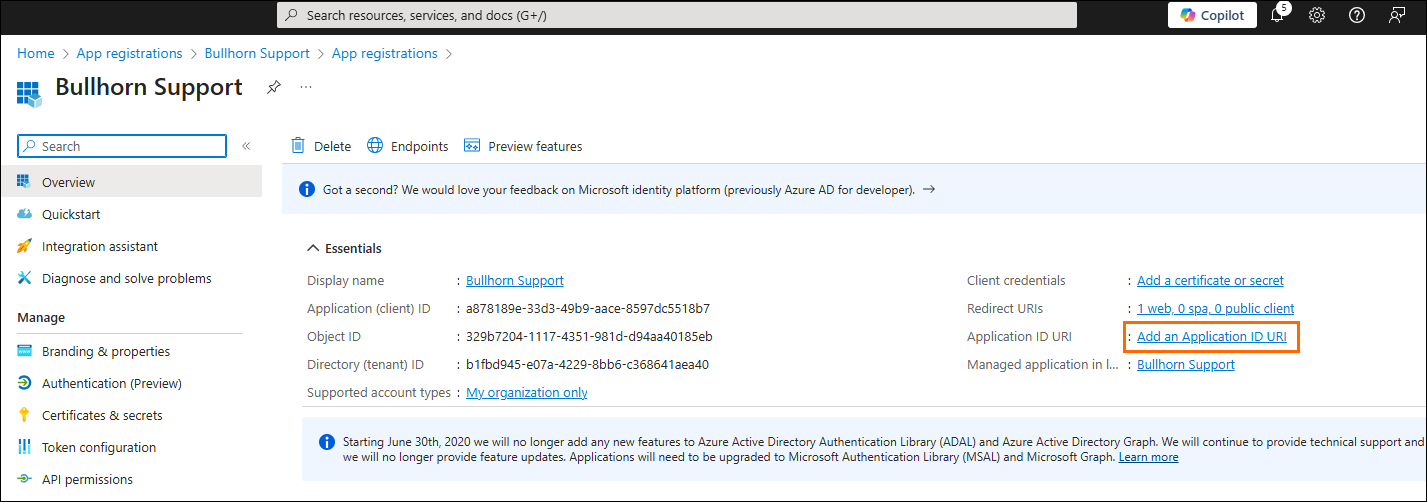1427x502 pixels.
Task: Click the Delete toolbar button
Action: (321, 146)
